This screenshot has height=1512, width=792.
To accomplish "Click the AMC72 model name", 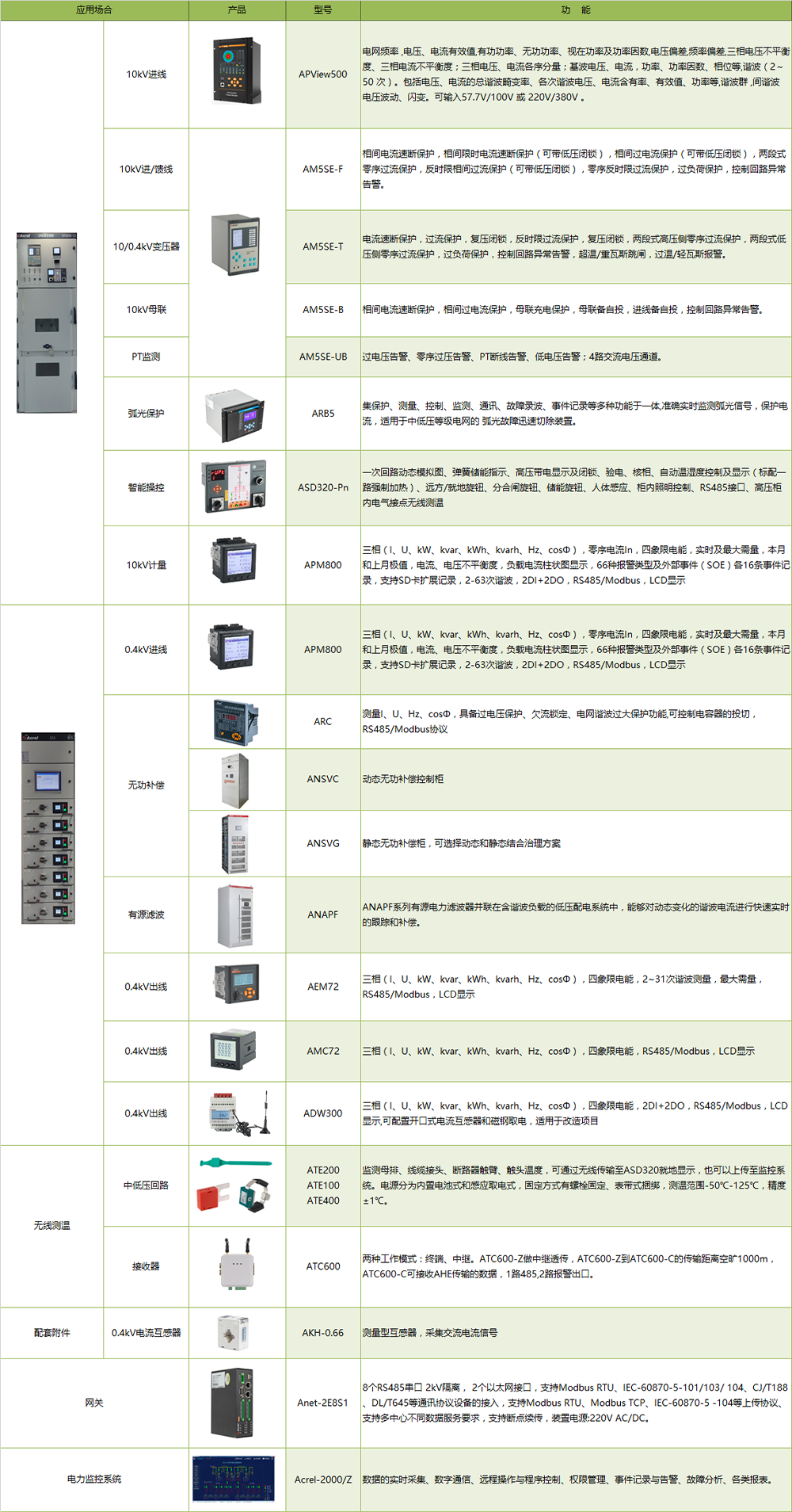I will point(323,1052).
